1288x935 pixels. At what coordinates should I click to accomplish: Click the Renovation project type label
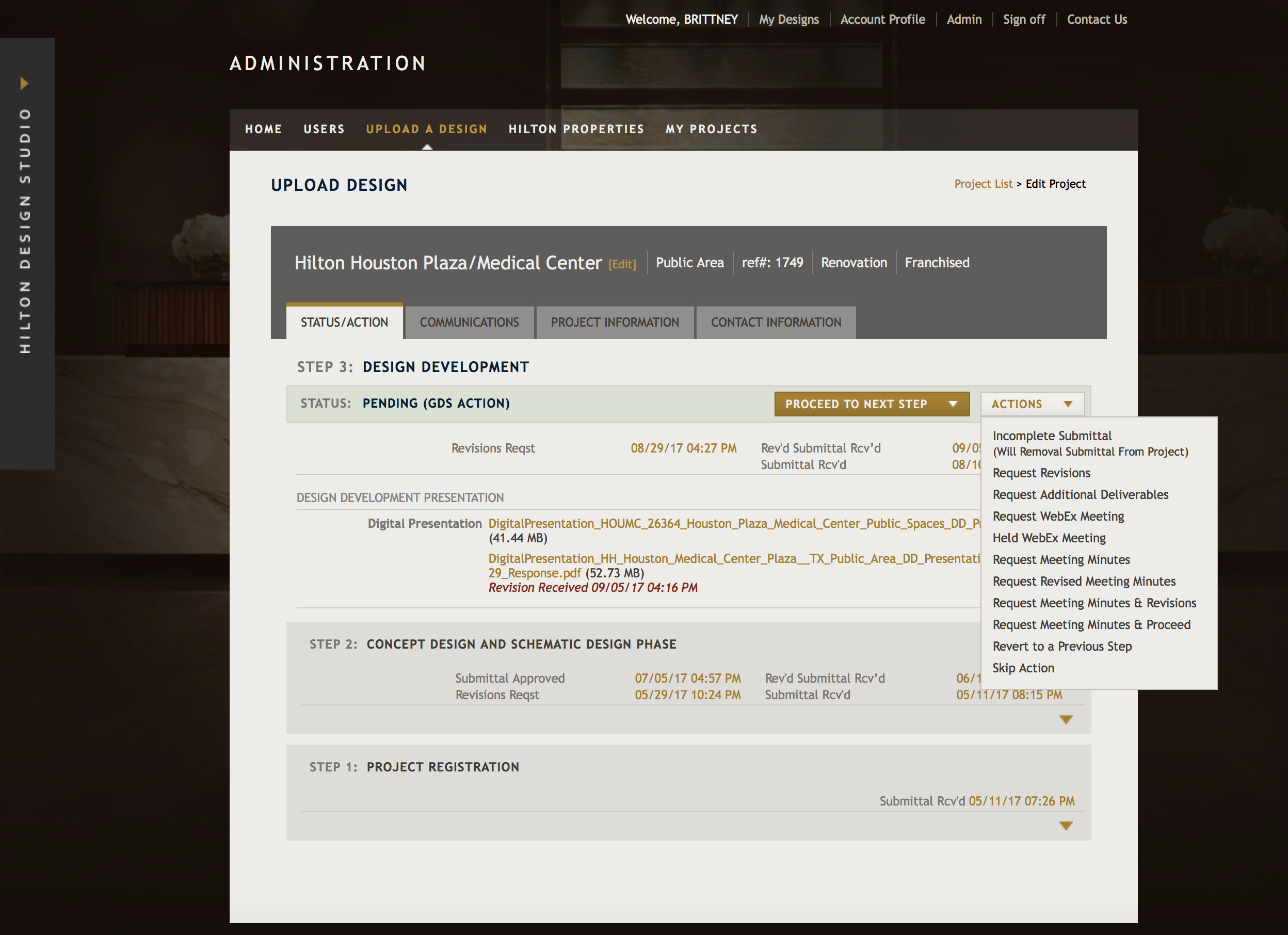[x=854, y=263]
